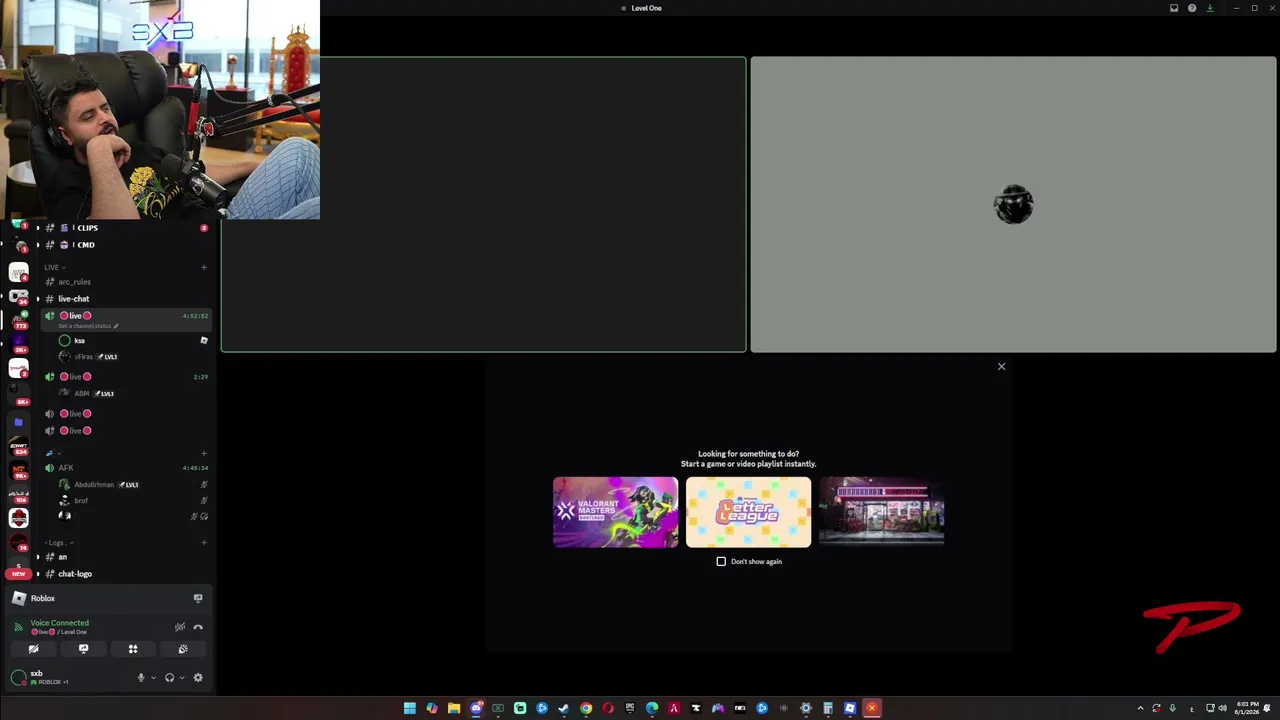Select the dark green-outlined video tile

point(484,205)
